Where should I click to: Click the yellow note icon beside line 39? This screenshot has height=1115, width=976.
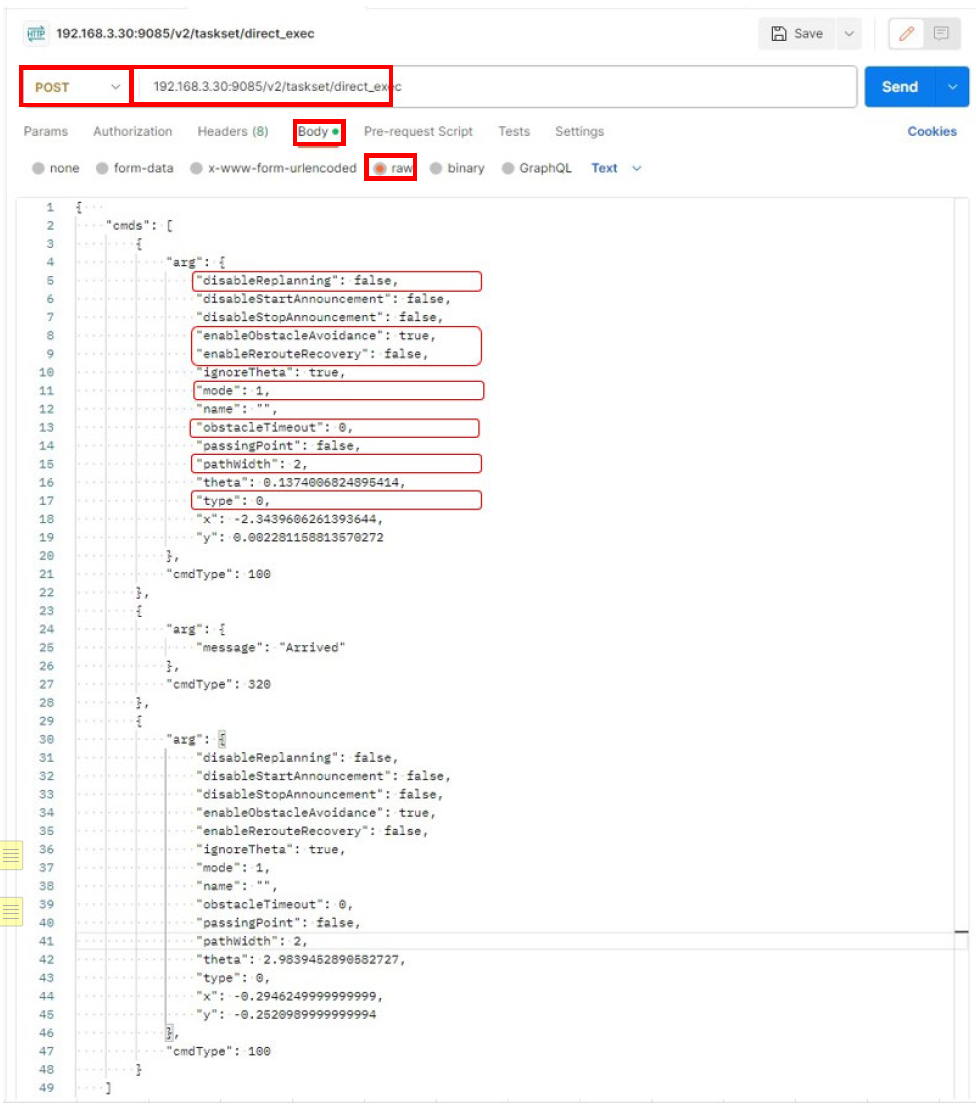[x=11, y=910]
